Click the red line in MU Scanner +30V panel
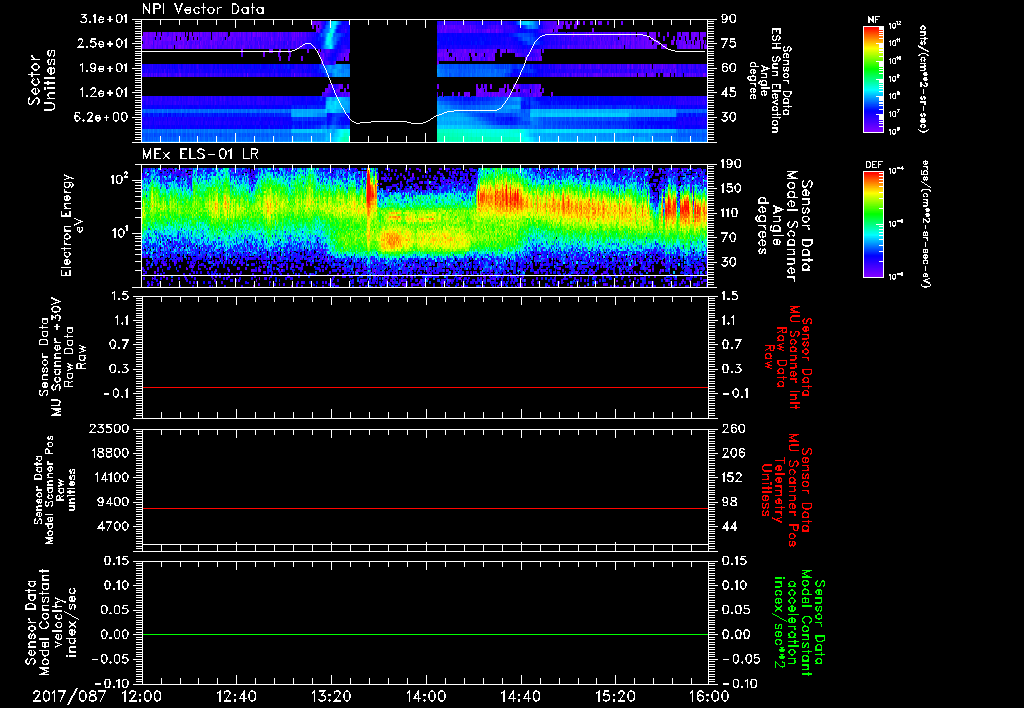The image size is (1024, 708). point(425,387)
